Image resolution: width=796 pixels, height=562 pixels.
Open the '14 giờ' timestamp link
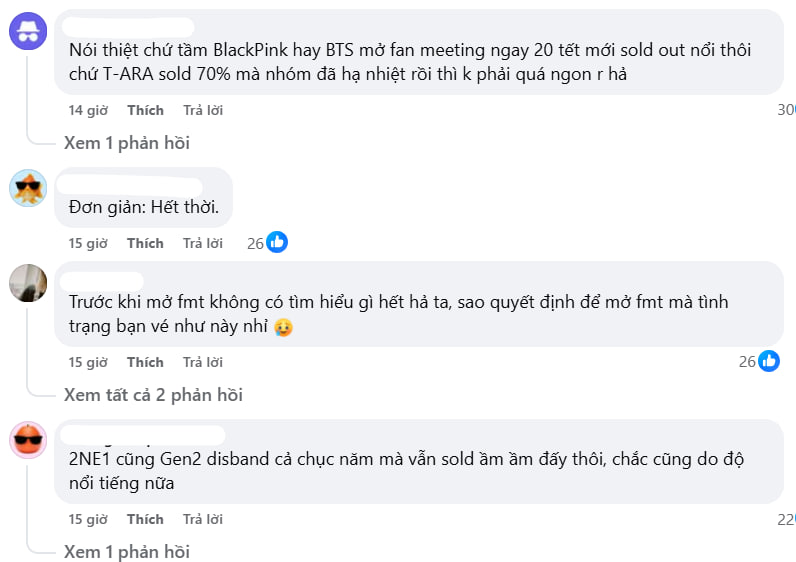[x=88, y=110]
